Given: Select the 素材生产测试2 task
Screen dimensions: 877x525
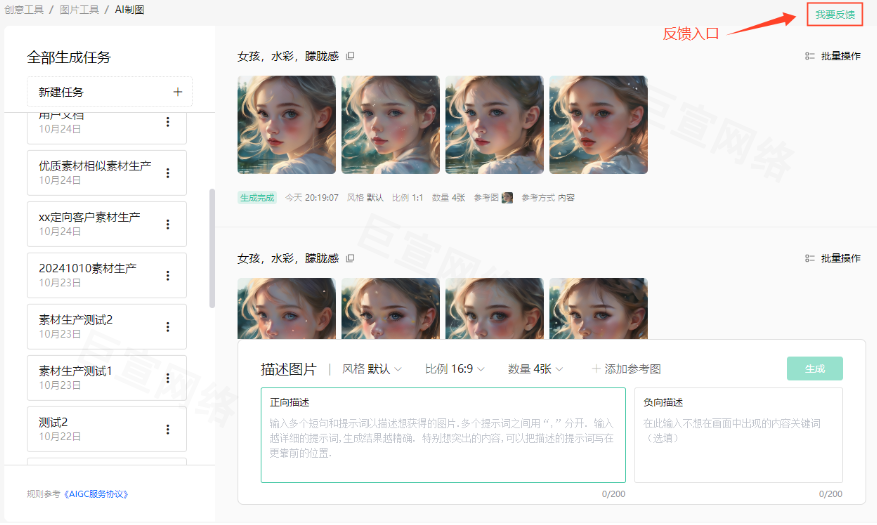Looking at the screenshot, I should click(107, 327).
